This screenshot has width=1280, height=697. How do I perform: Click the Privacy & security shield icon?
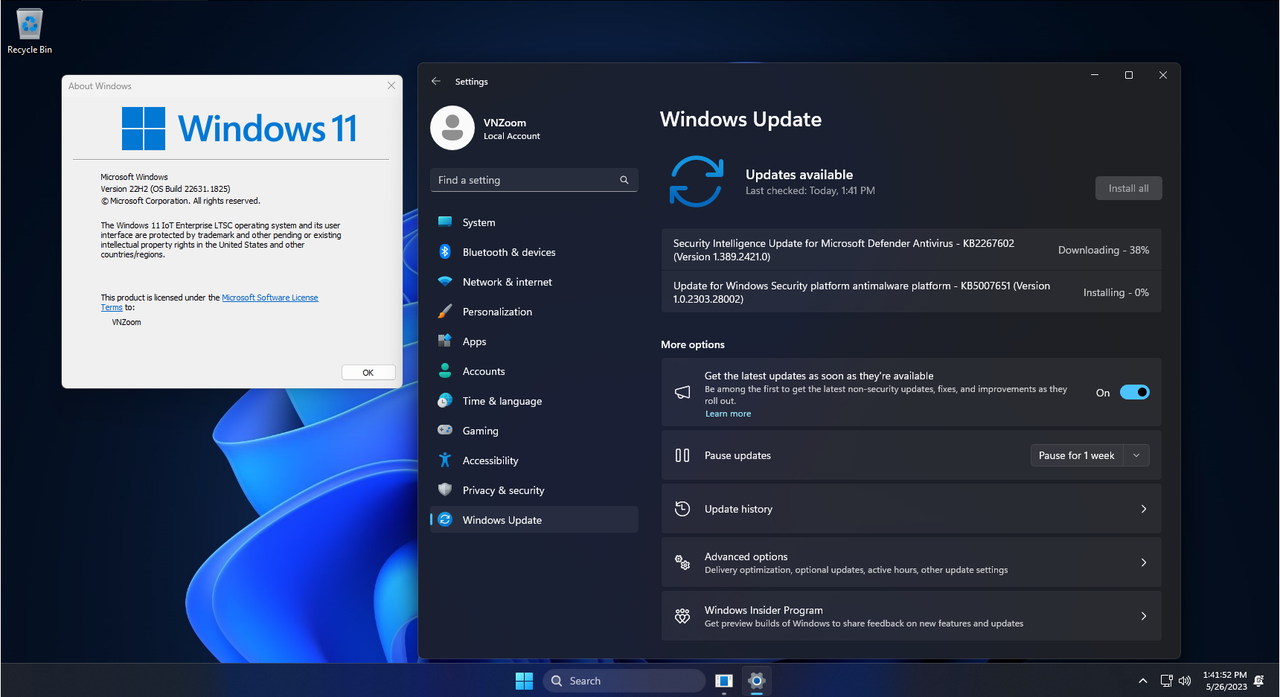tap(445, 490)
